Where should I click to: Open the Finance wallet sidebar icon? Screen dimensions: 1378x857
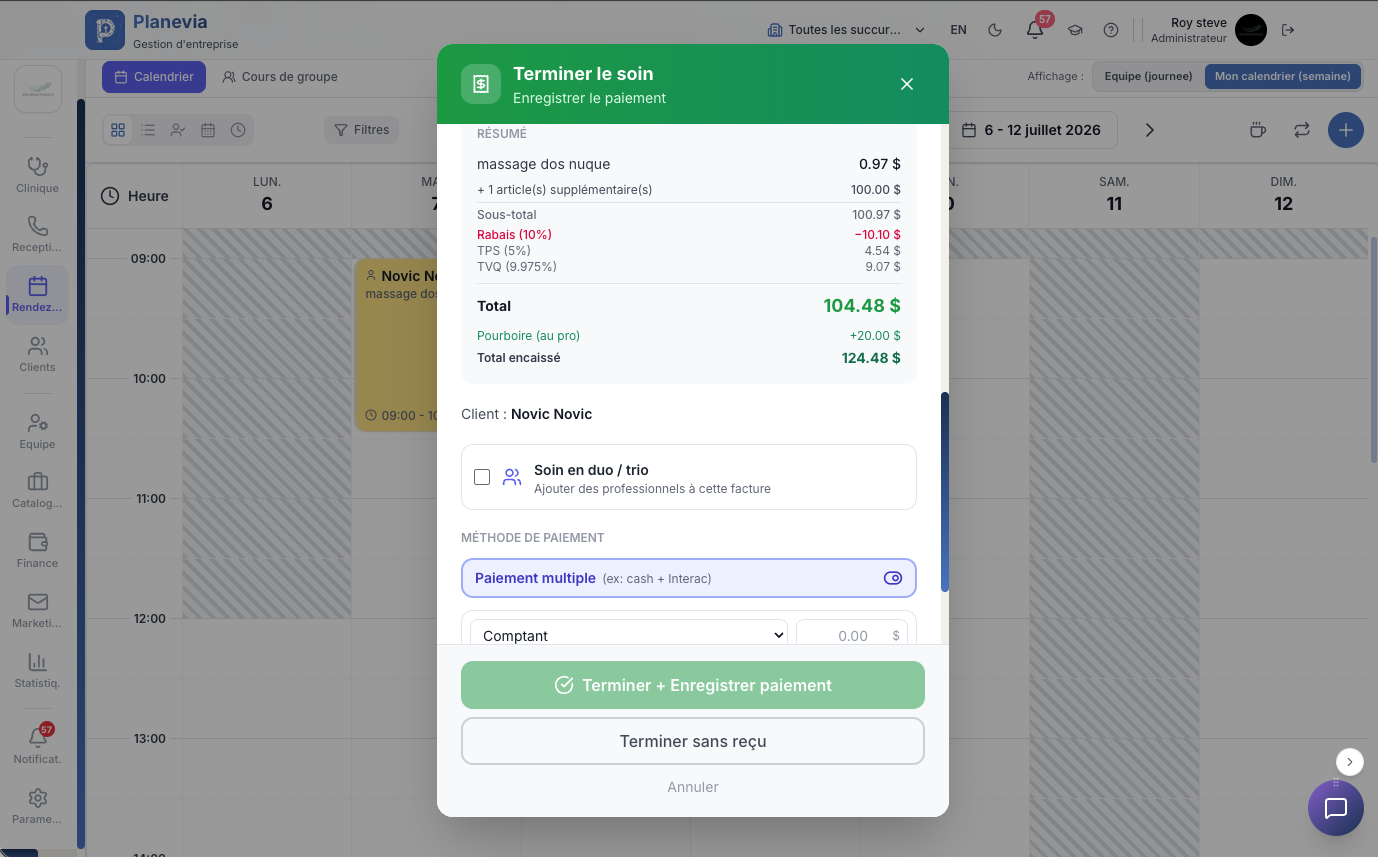click(x=38, y=549)
